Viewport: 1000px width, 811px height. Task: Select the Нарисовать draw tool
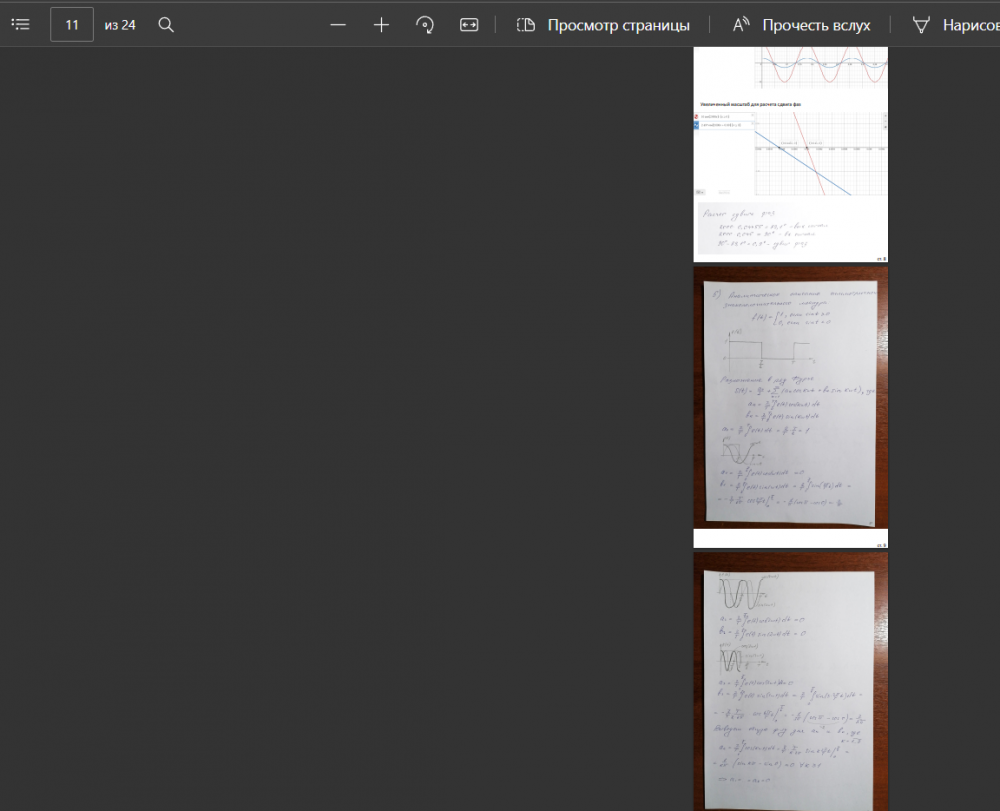click(955, 25)
